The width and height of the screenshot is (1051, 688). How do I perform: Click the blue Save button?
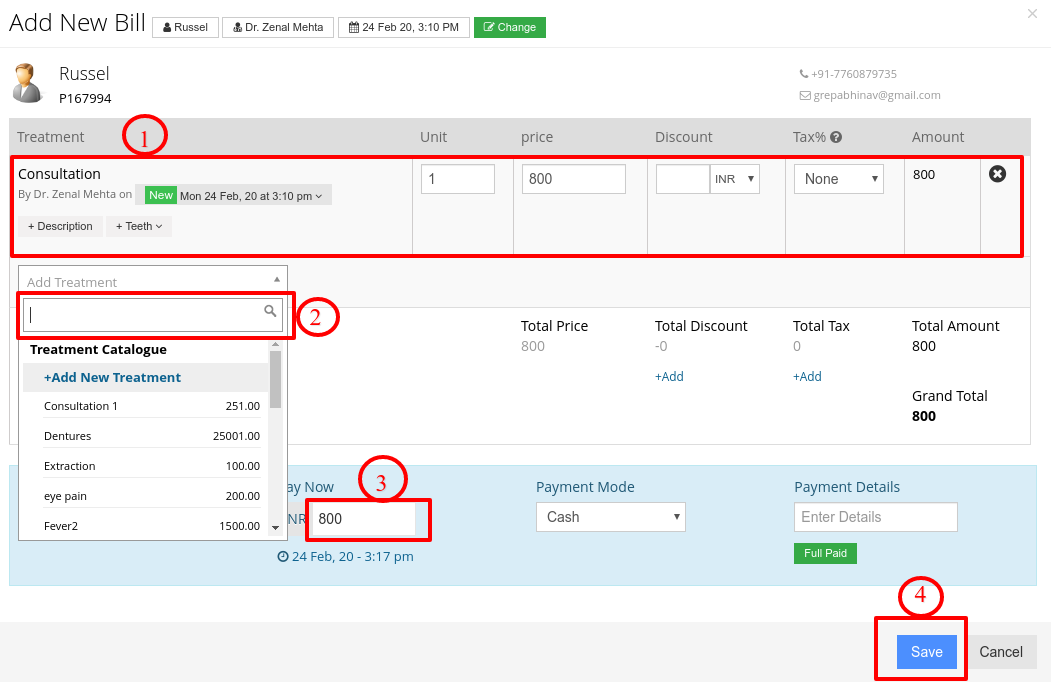pos(926,652)
